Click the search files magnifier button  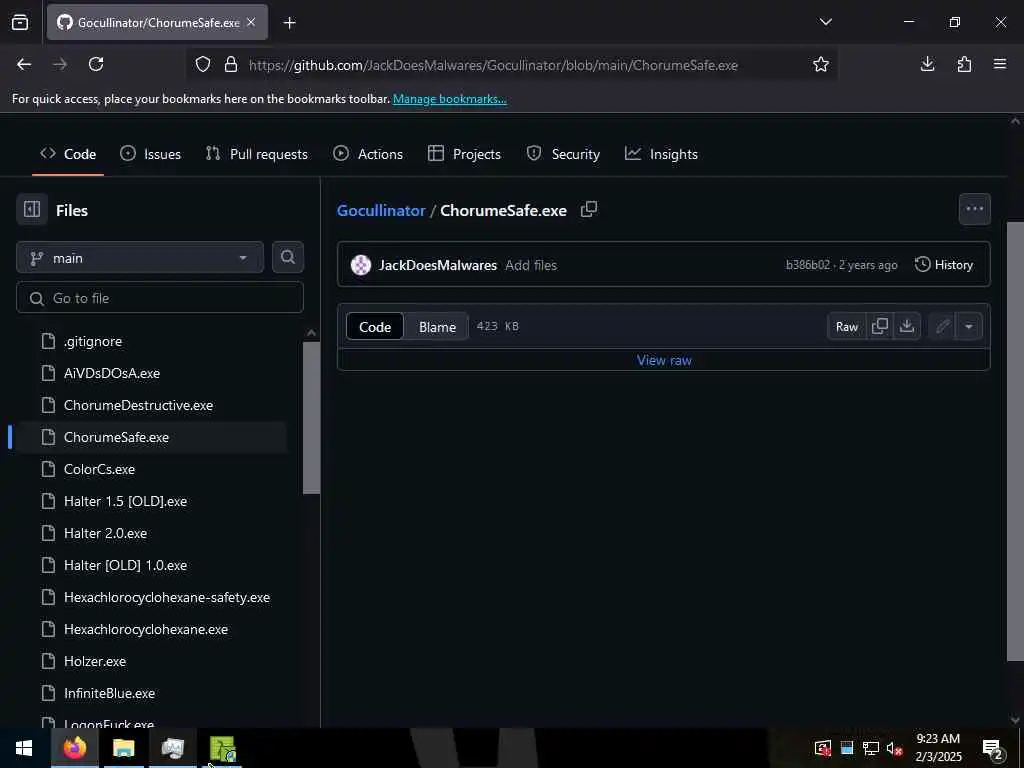pos(287,257)
